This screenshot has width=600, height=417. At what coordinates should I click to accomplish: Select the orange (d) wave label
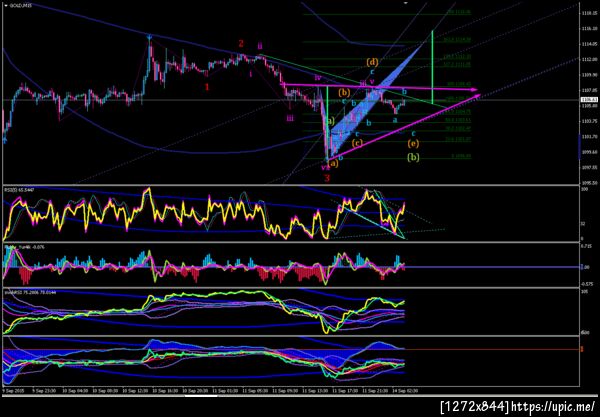[372, 62]
